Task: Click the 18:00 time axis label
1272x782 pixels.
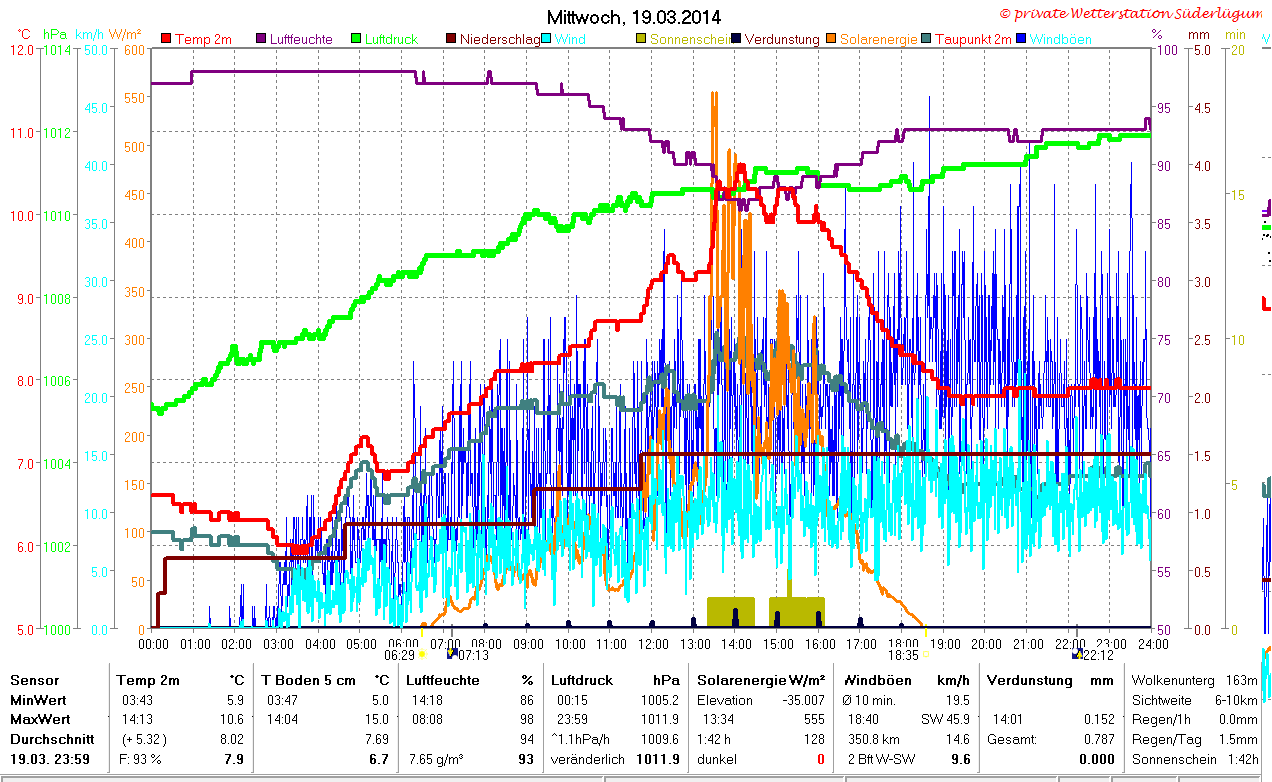Action: click(903, 643)
